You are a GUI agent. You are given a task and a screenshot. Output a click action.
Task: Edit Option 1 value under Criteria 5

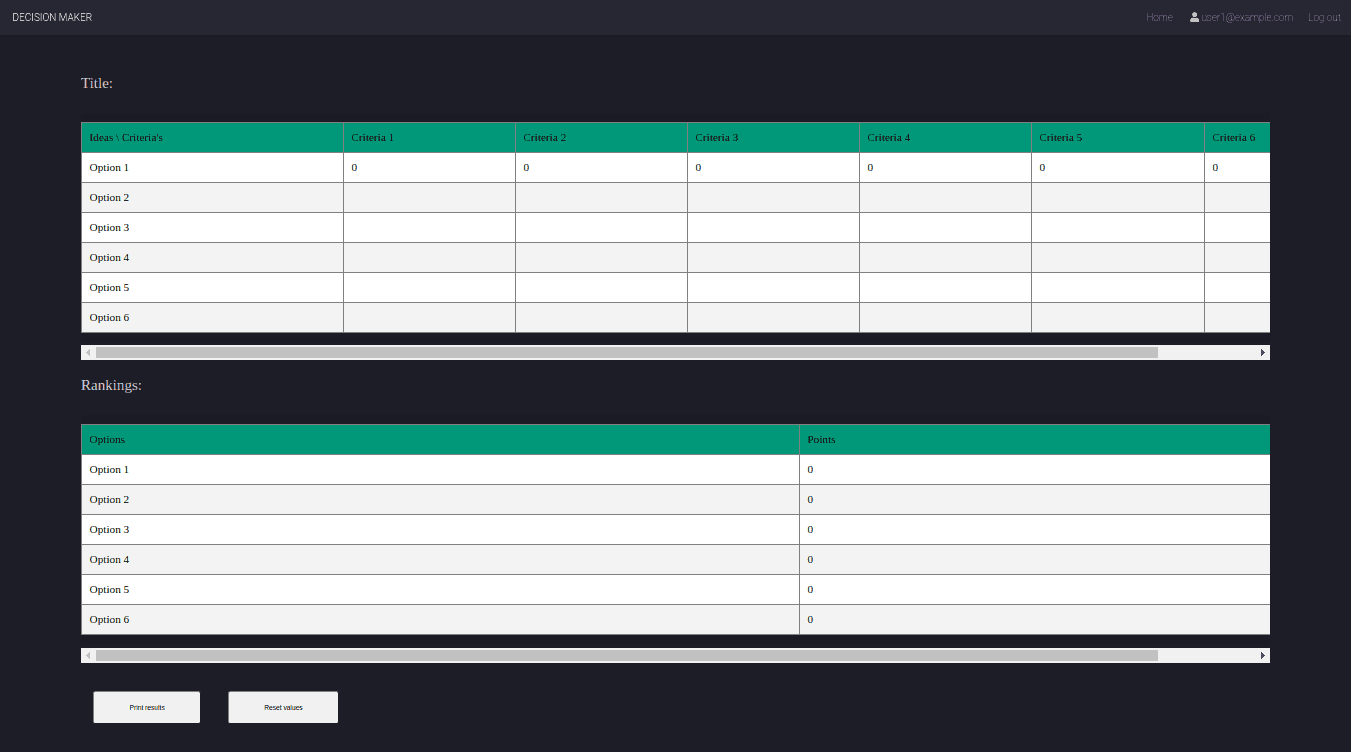tap(1117, 167)
